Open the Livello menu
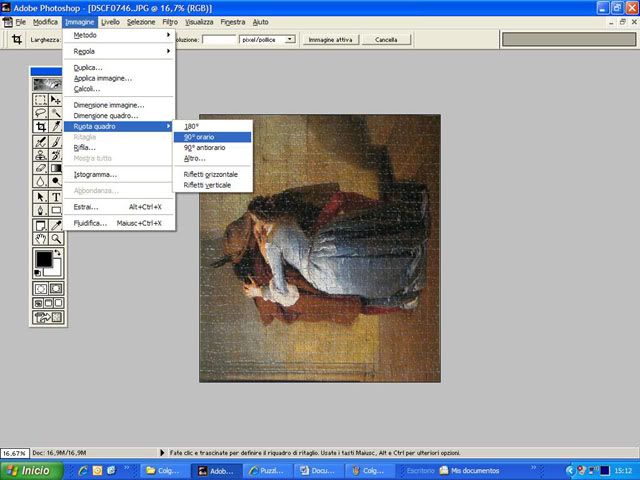This screenshot has width=640, height=480. tap(110, 22)
